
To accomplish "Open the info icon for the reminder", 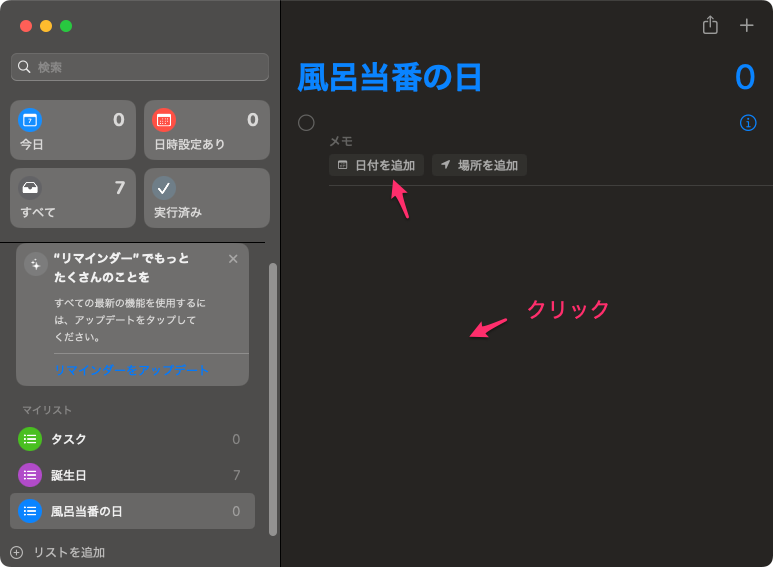I will point(747,123).
